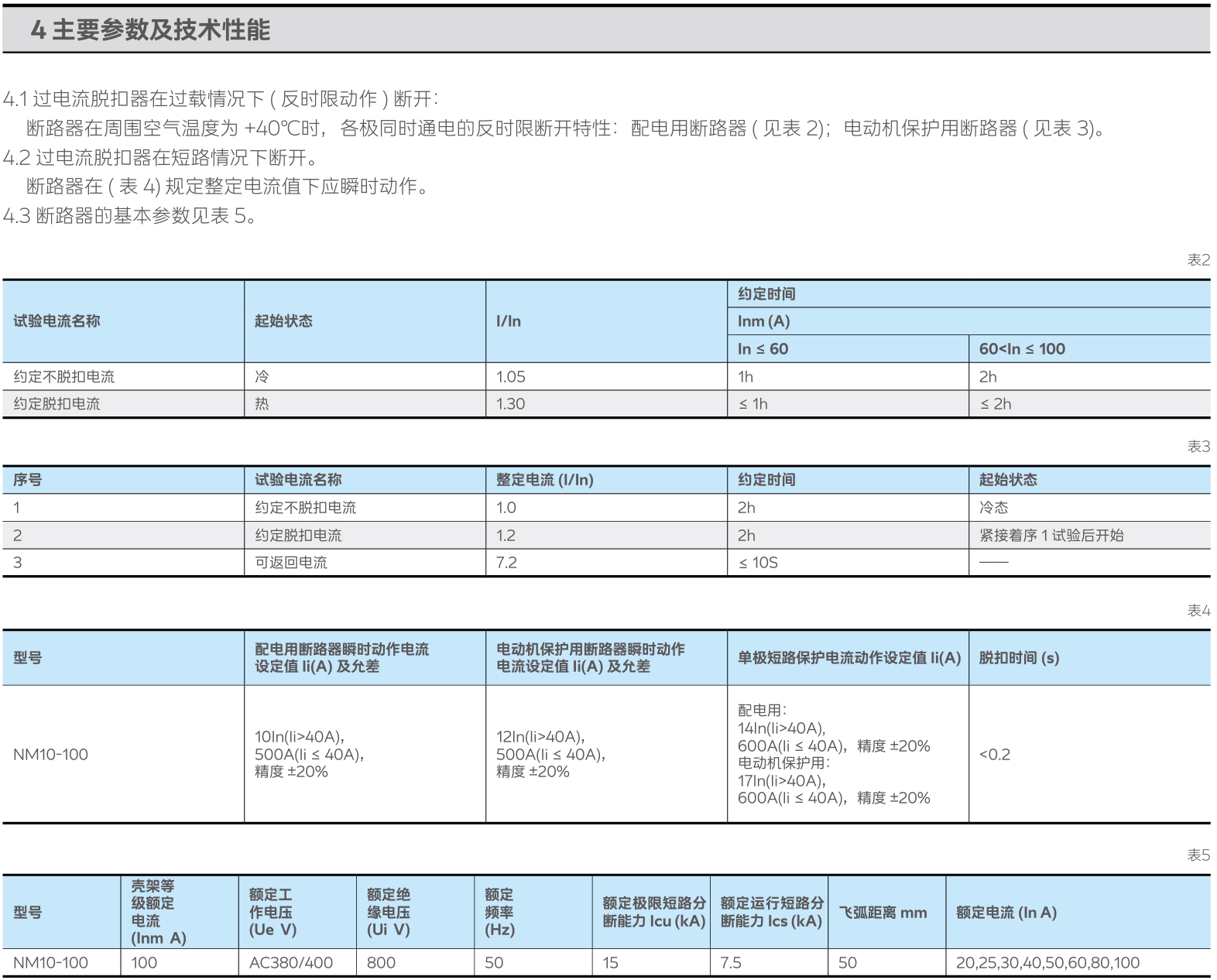The height and width of the screenshot is (980, 1217).
Task: Click the section heading "4 主要参数及技术性能"
Action: (150, 30)
